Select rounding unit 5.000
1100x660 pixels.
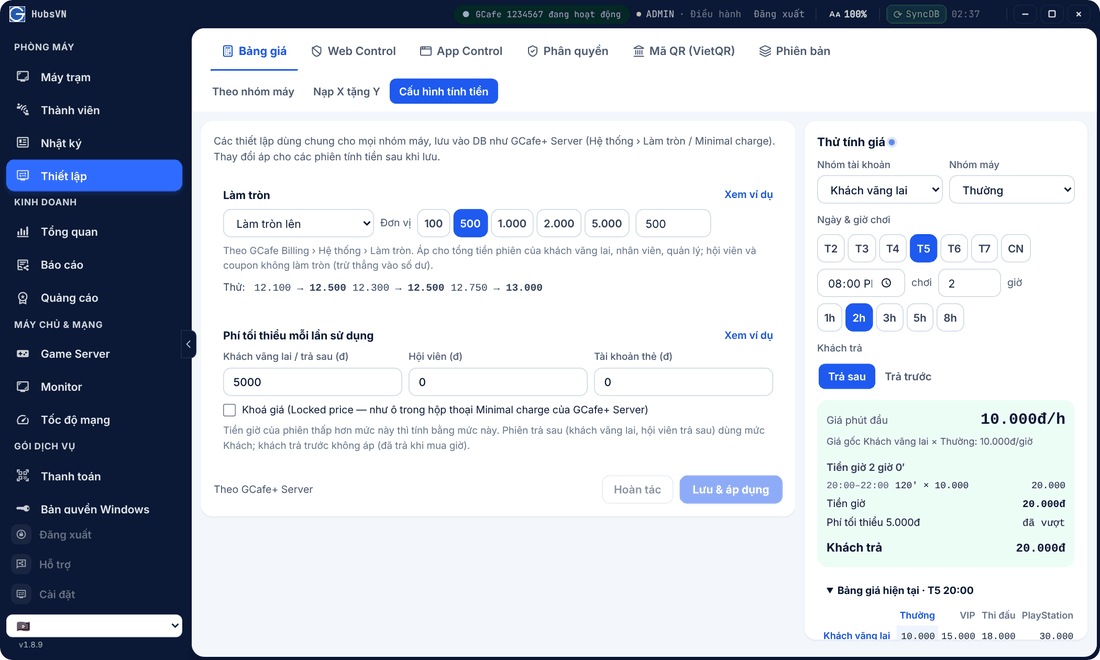pyautogui.click(x=607, y=224)
